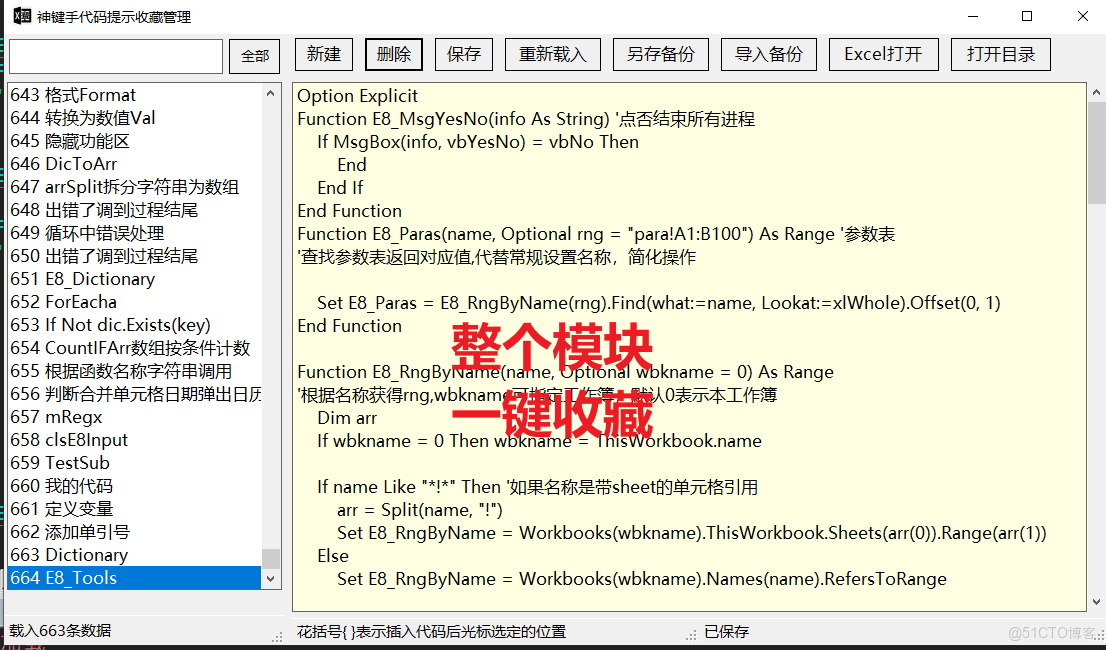Viewport: 1106px width, 650px height.
Task: Click the 已保存 status indicator
Action: click(x=728, y=631)
